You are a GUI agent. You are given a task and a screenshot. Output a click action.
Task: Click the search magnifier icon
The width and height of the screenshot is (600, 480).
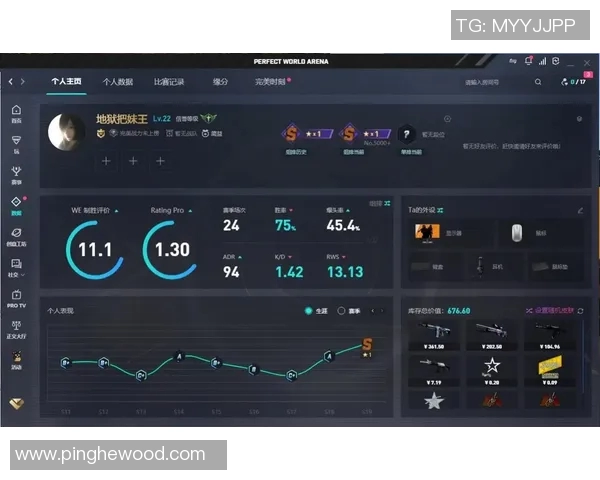(538, 82)
